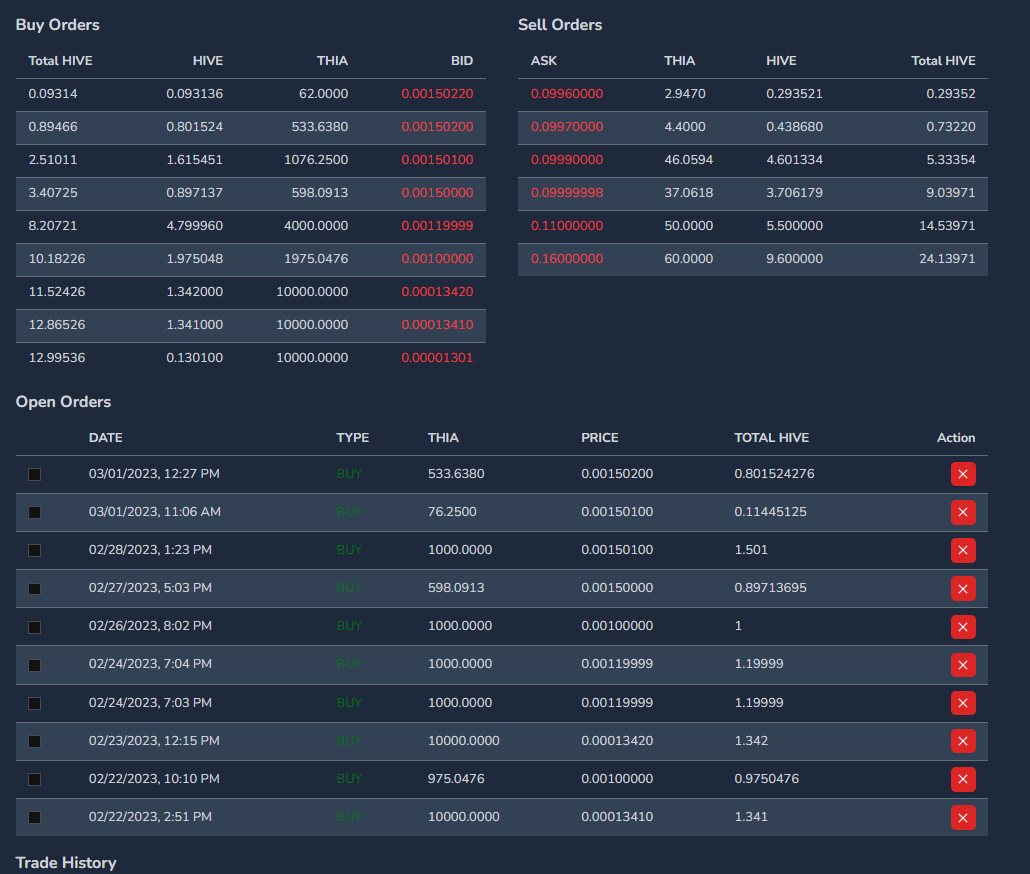Cancel the 02/22/2023 10:10 PM order
Image resolution: width=1030 pixels, height=874 pixels.
963,779
